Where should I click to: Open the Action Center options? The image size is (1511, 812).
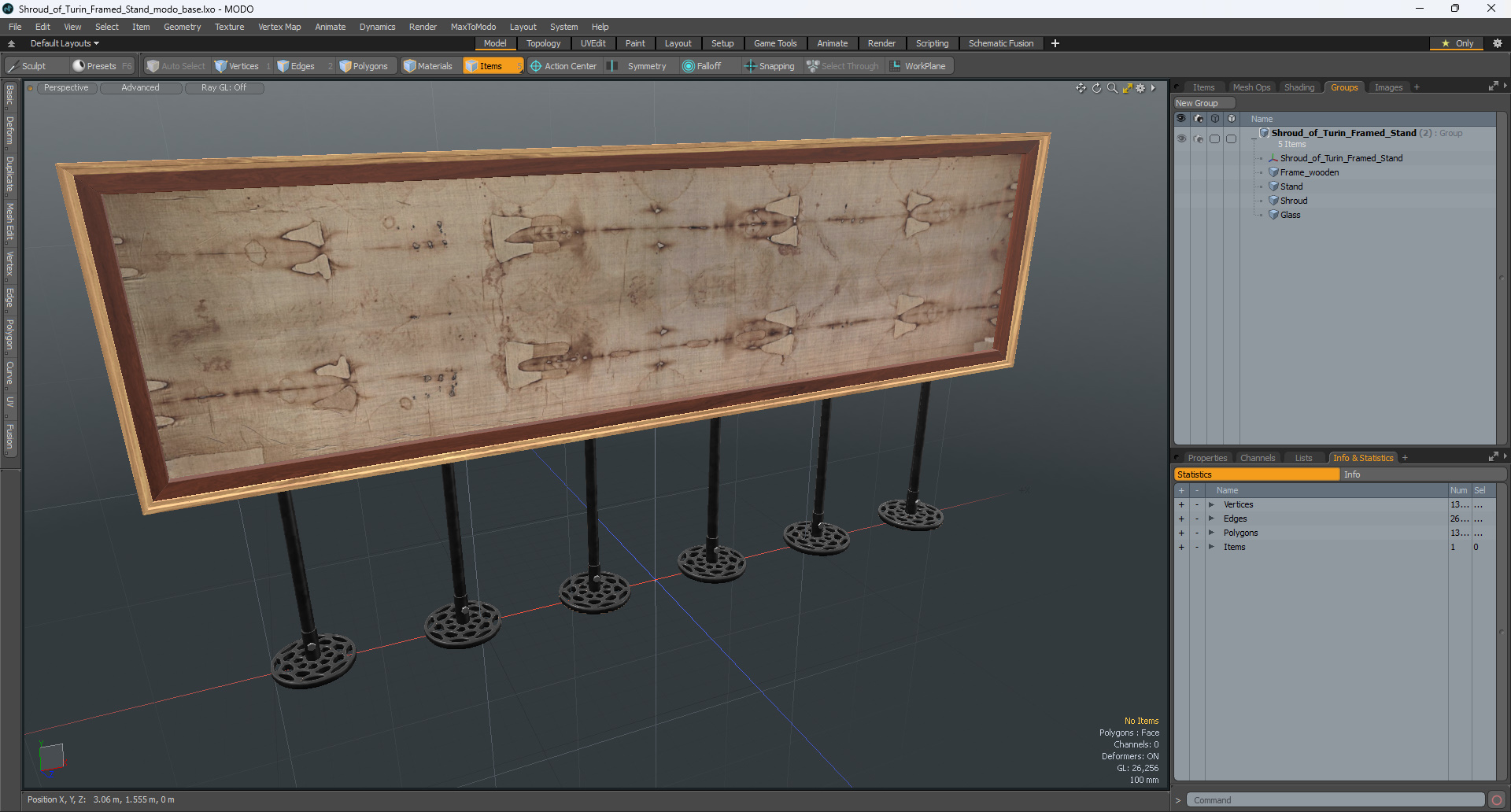click(563, 66)
